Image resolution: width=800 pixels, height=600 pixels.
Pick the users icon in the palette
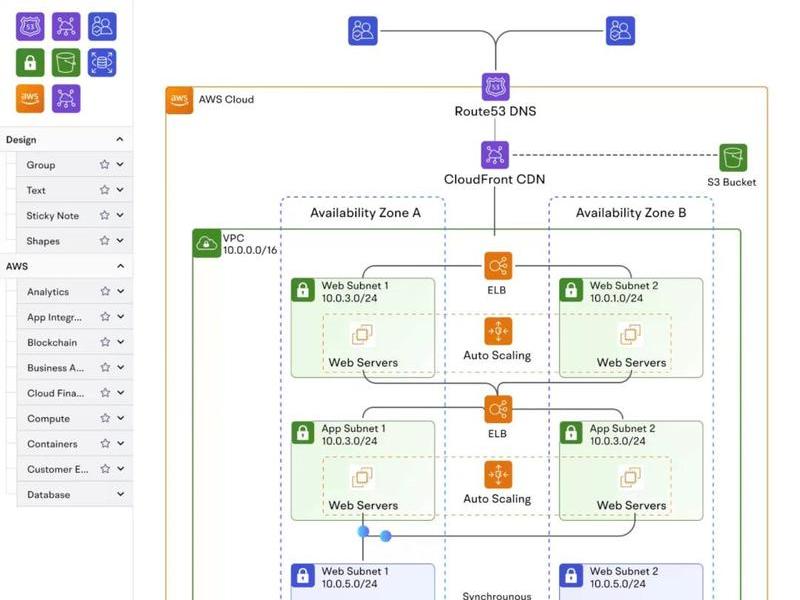(x=102, y=26)
